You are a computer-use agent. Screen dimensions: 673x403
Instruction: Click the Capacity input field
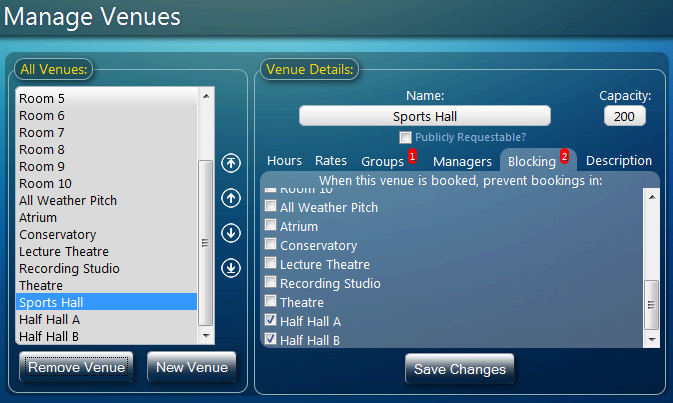pyautogui.click(x=624, y=116)
